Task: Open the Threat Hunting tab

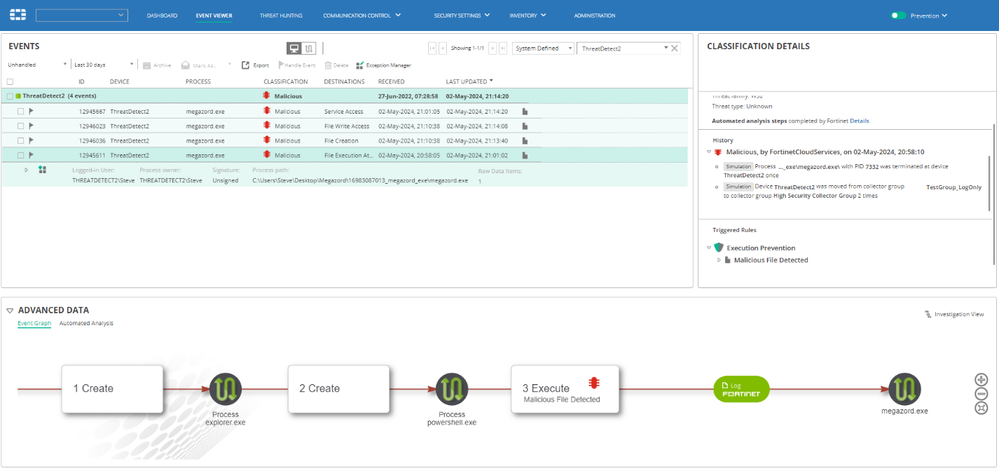Action: pos(281,15)
